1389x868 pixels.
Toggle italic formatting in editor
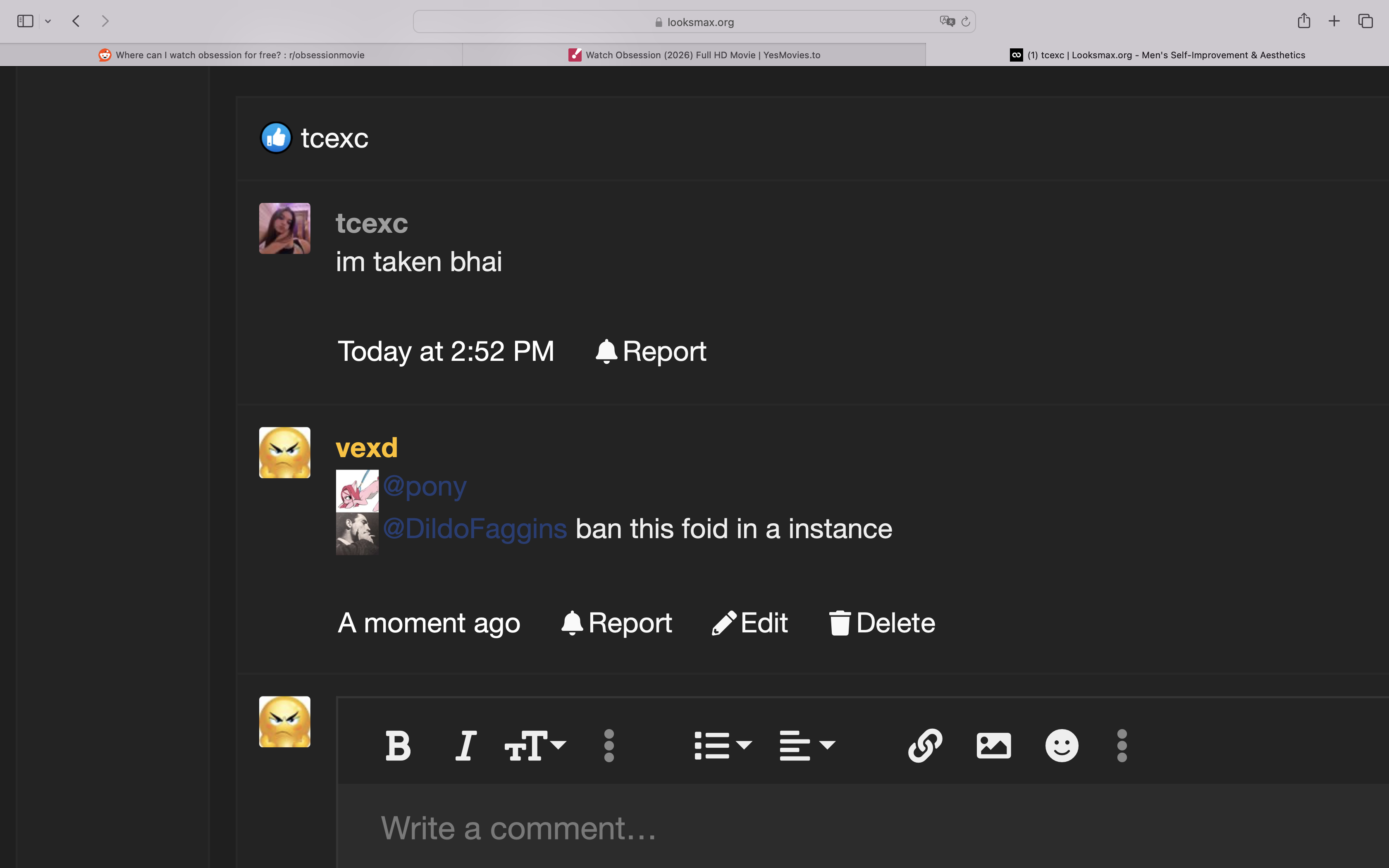click(x=465, y=746)
